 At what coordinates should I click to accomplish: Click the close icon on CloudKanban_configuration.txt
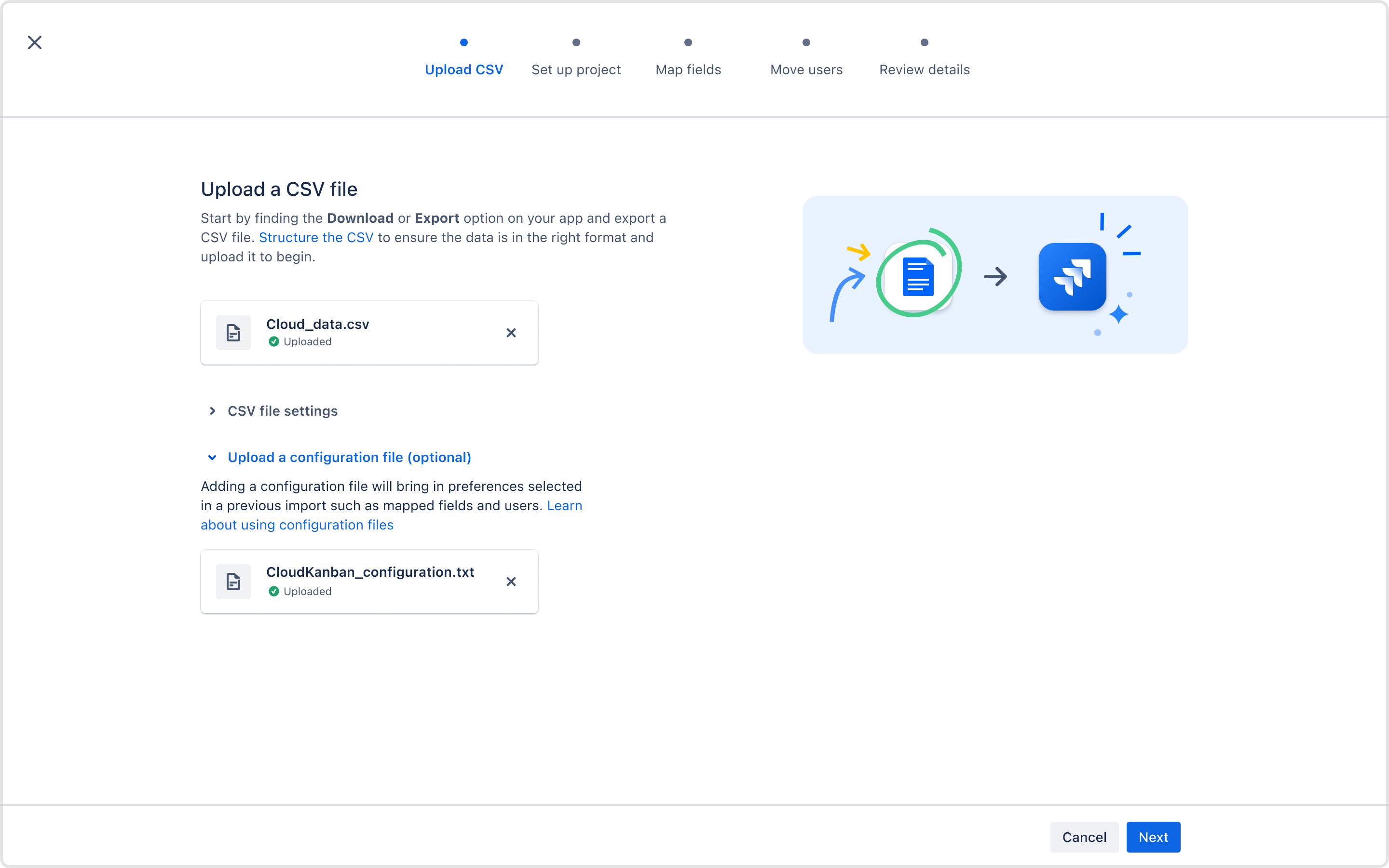[x=511, y=581]
